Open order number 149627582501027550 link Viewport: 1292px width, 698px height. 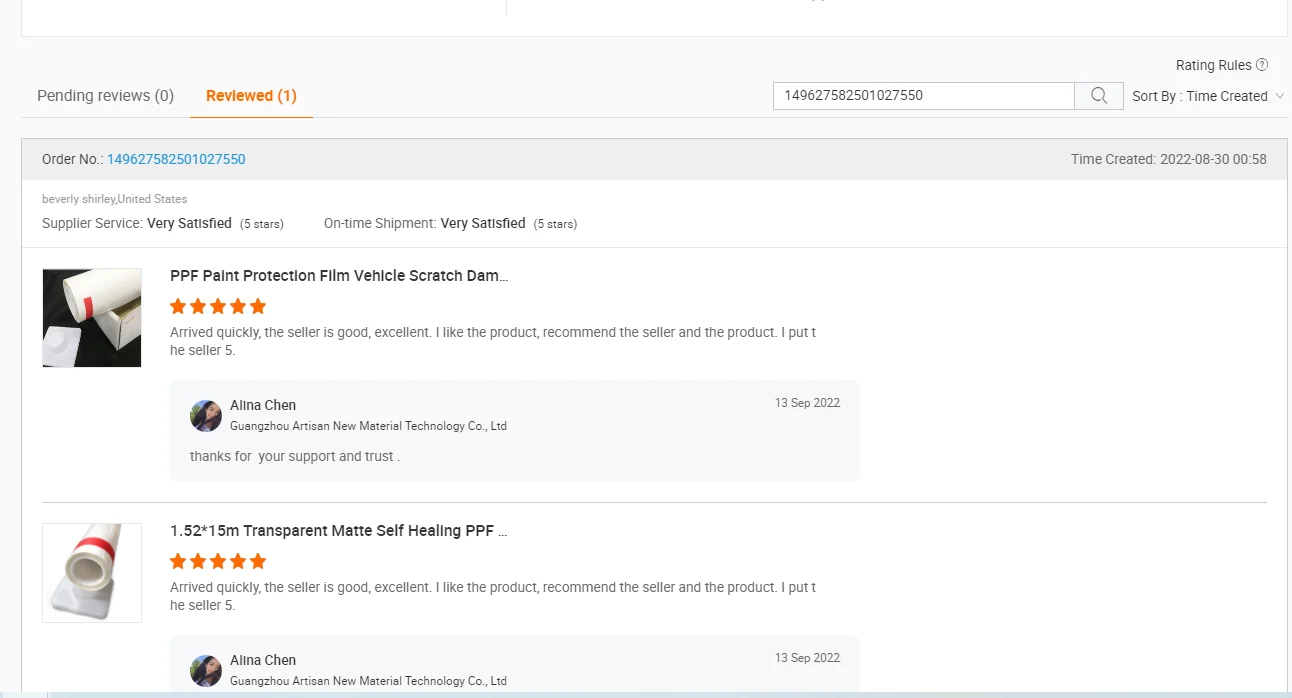(x=176, y=159)
